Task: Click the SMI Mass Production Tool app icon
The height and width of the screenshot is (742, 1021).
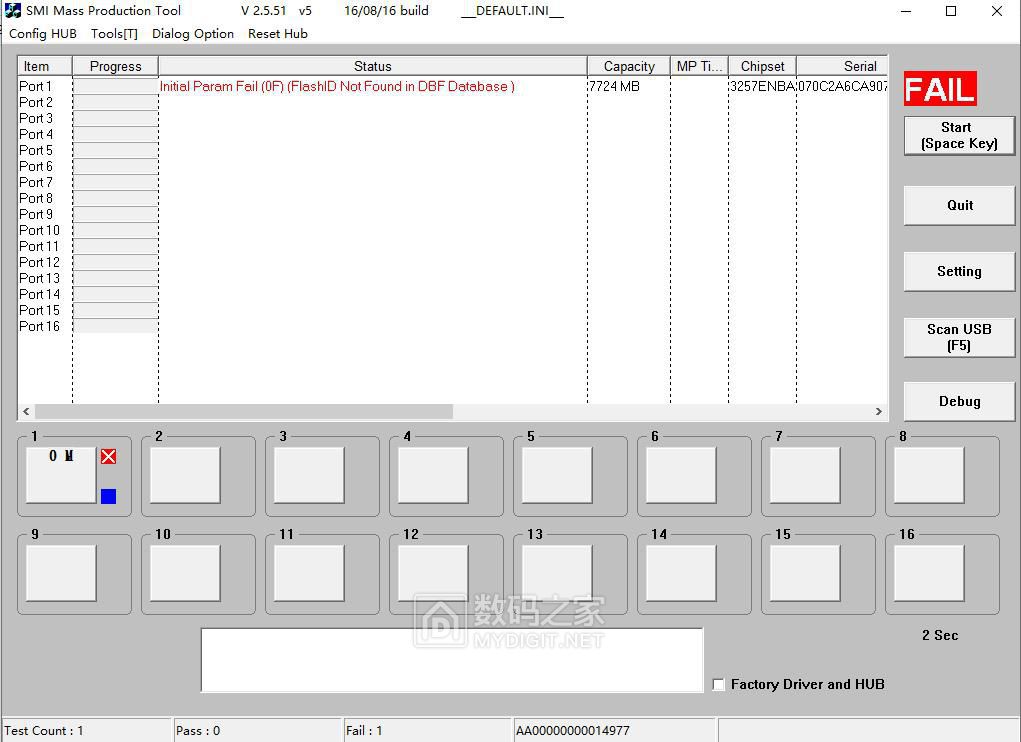Action: pos(12,10)
